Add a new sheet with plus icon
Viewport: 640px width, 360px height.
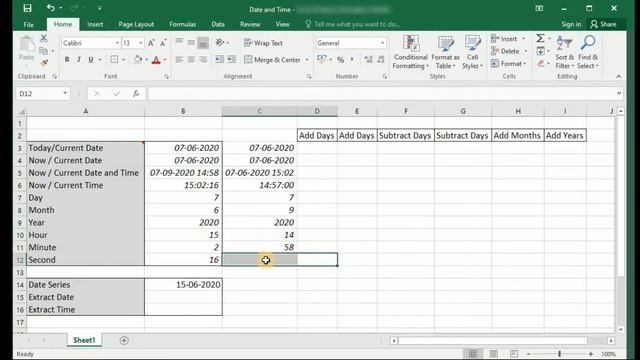(x=124, y=340)
